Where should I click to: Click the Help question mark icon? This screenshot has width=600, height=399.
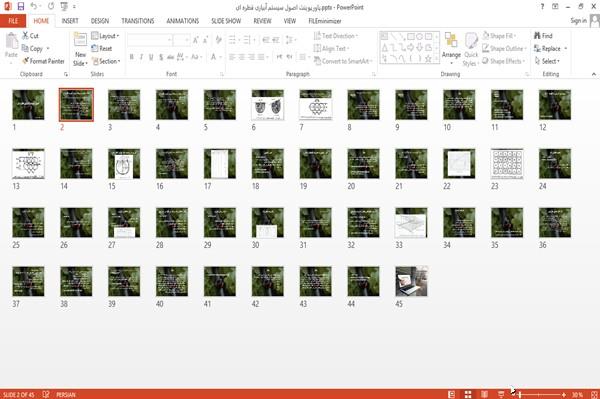point(542,7)
